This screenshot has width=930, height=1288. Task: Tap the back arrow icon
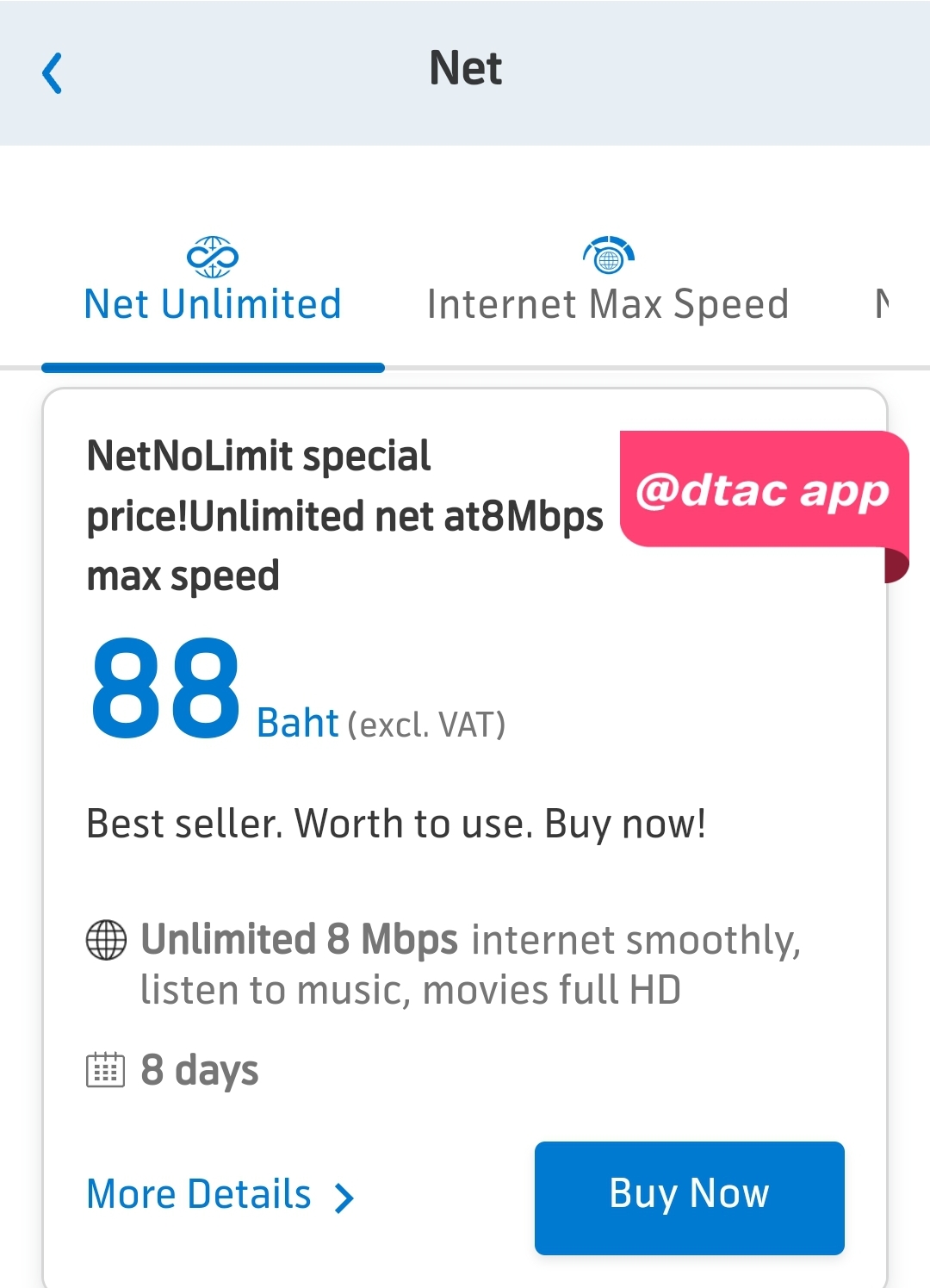pos(53,73)
